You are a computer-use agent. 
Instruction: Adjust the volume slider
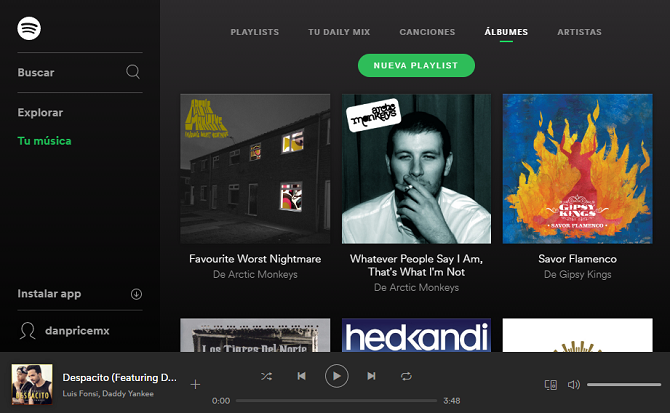[x=623, y=384]
